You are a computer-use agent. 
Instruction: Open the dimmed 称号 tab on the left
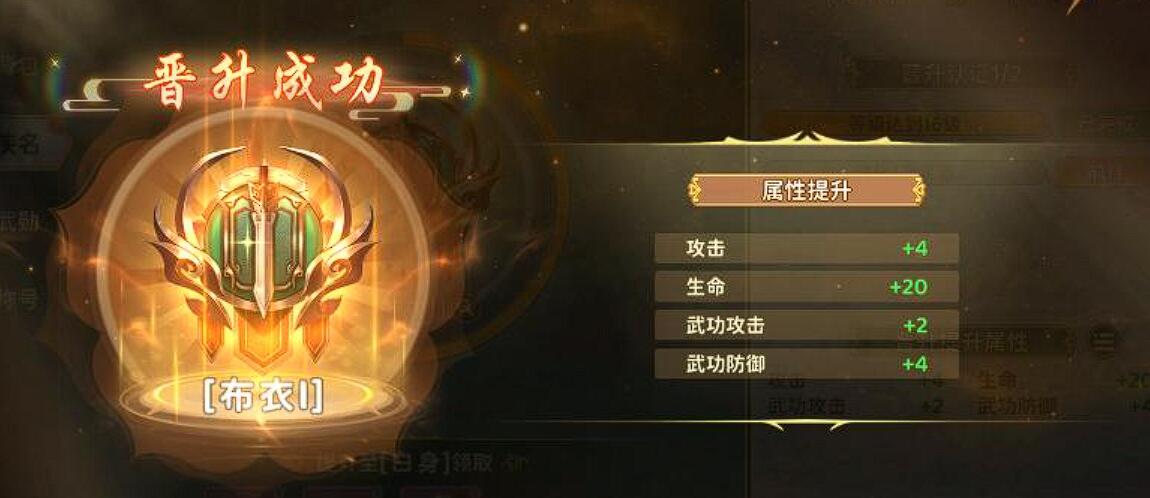19,299
